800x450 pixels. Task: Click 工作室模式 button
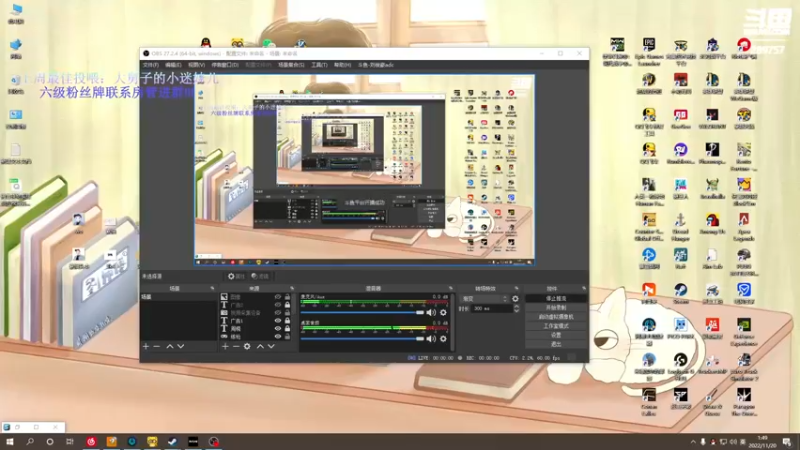[x=556, y=326]
